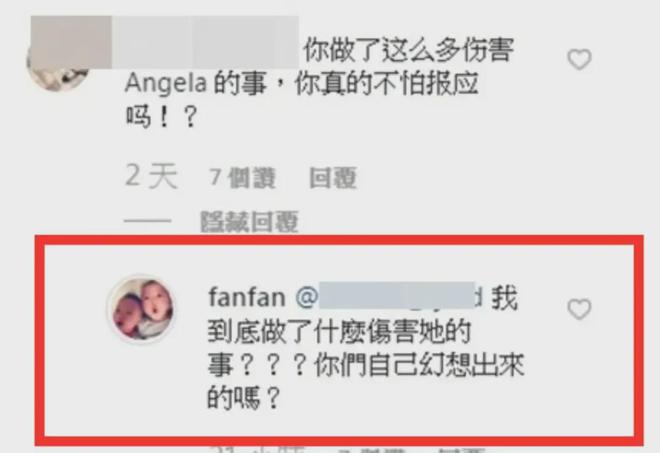
Task: Click the dash line beside 隱藏回覆
Action: [148, 221]
